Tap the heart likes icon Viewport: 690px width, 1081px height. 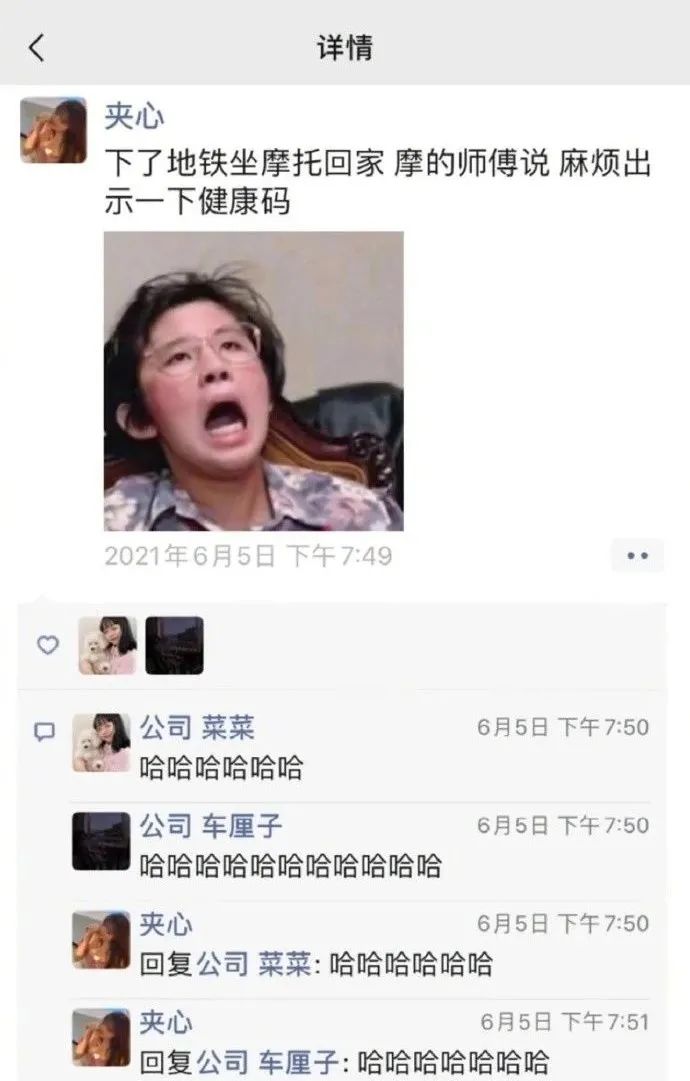click(48, 645)
